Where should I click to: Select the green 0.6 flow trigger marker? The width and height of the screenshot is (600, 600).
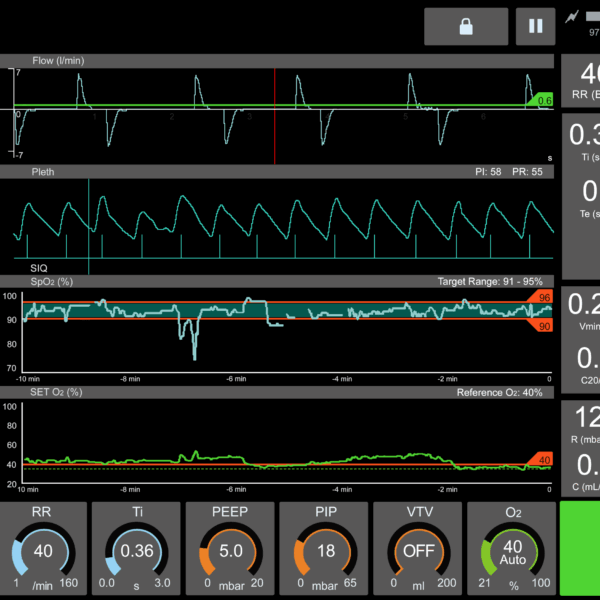tap(541, 100)
